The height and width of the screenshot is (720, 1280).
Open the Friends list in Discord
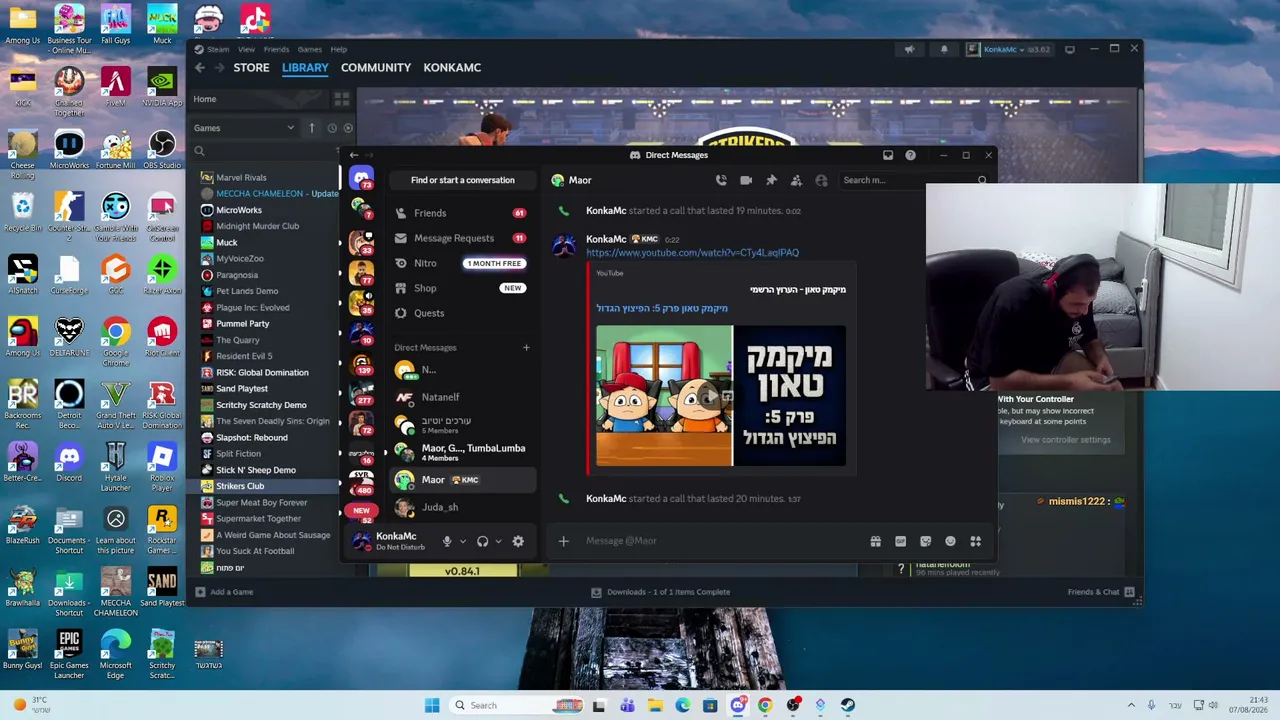462,213
